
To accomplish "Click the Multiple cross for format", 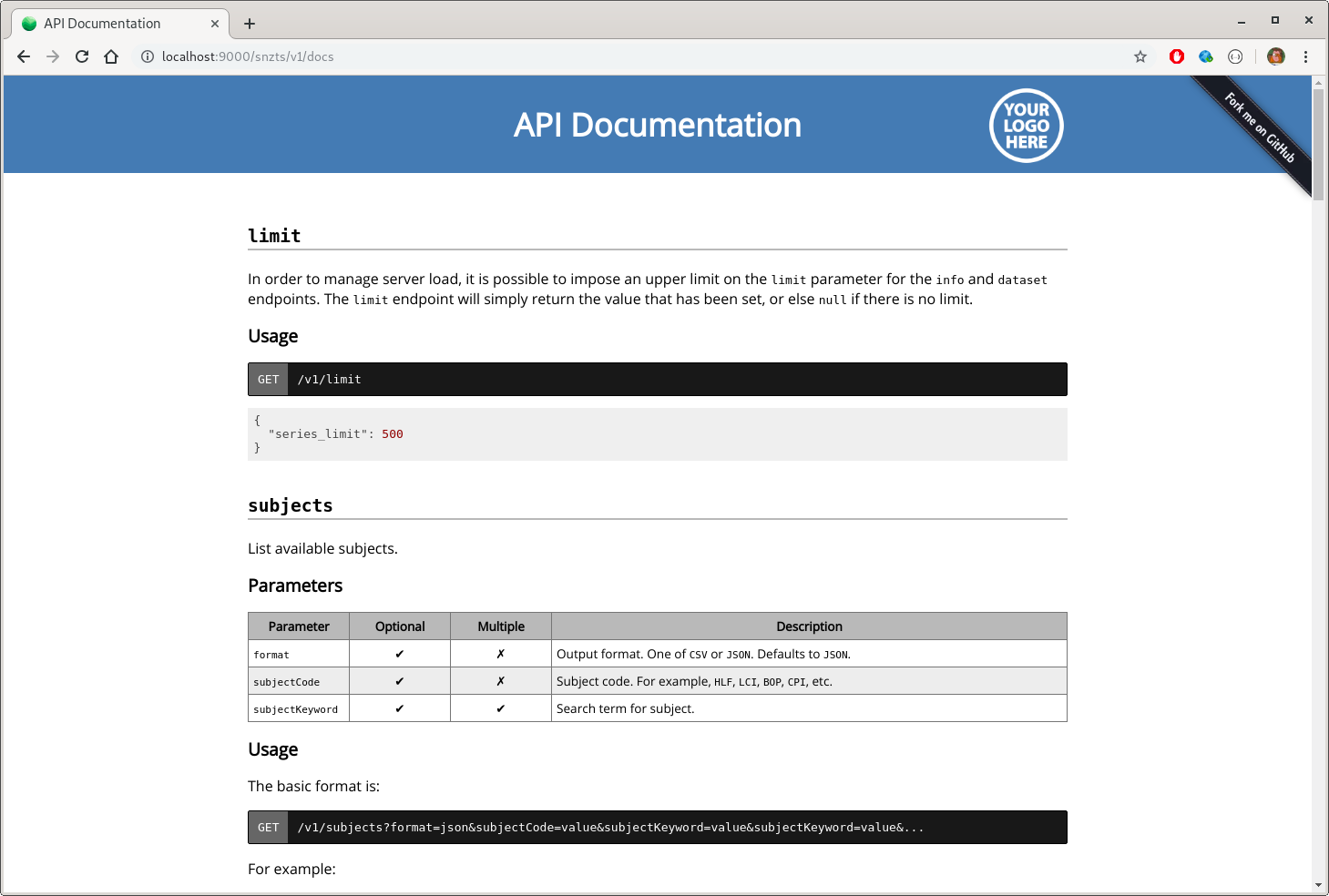I will coord(501,654).
